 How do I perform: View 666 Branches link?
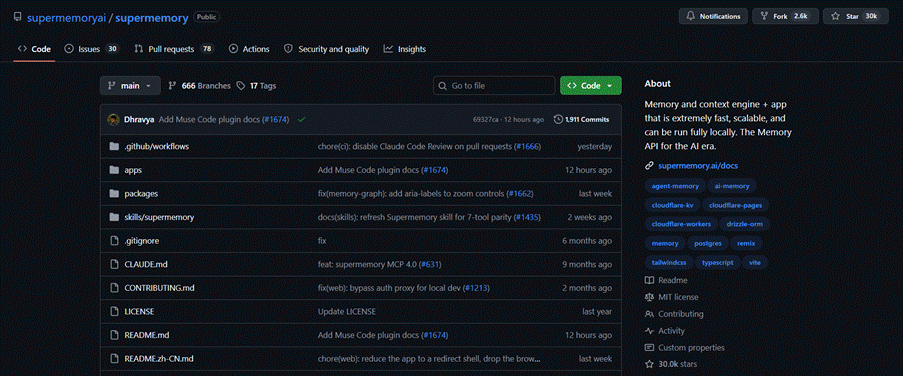(x=199, y=86)
